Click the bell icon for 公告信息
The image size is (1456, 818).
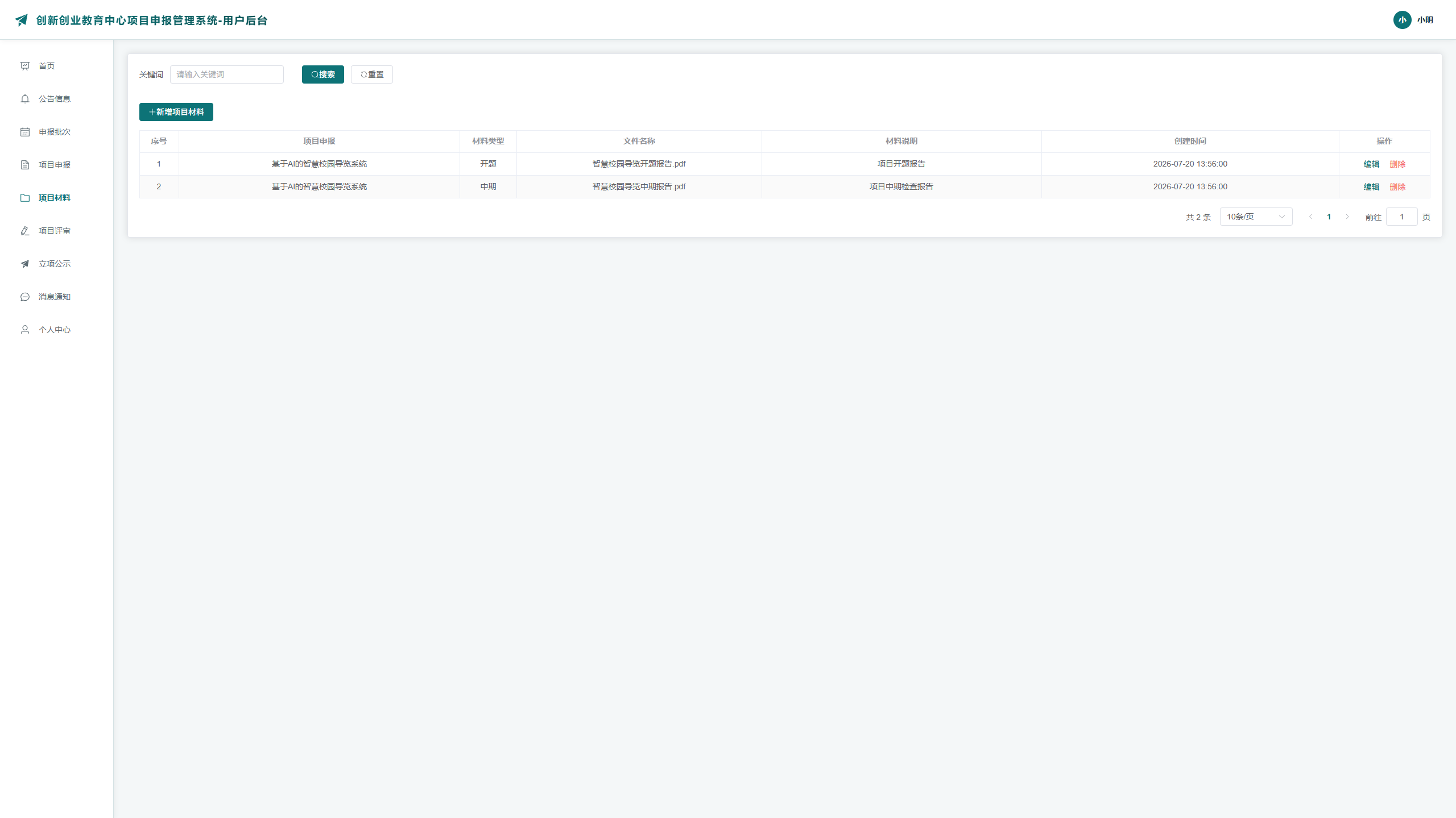[25, 99]
